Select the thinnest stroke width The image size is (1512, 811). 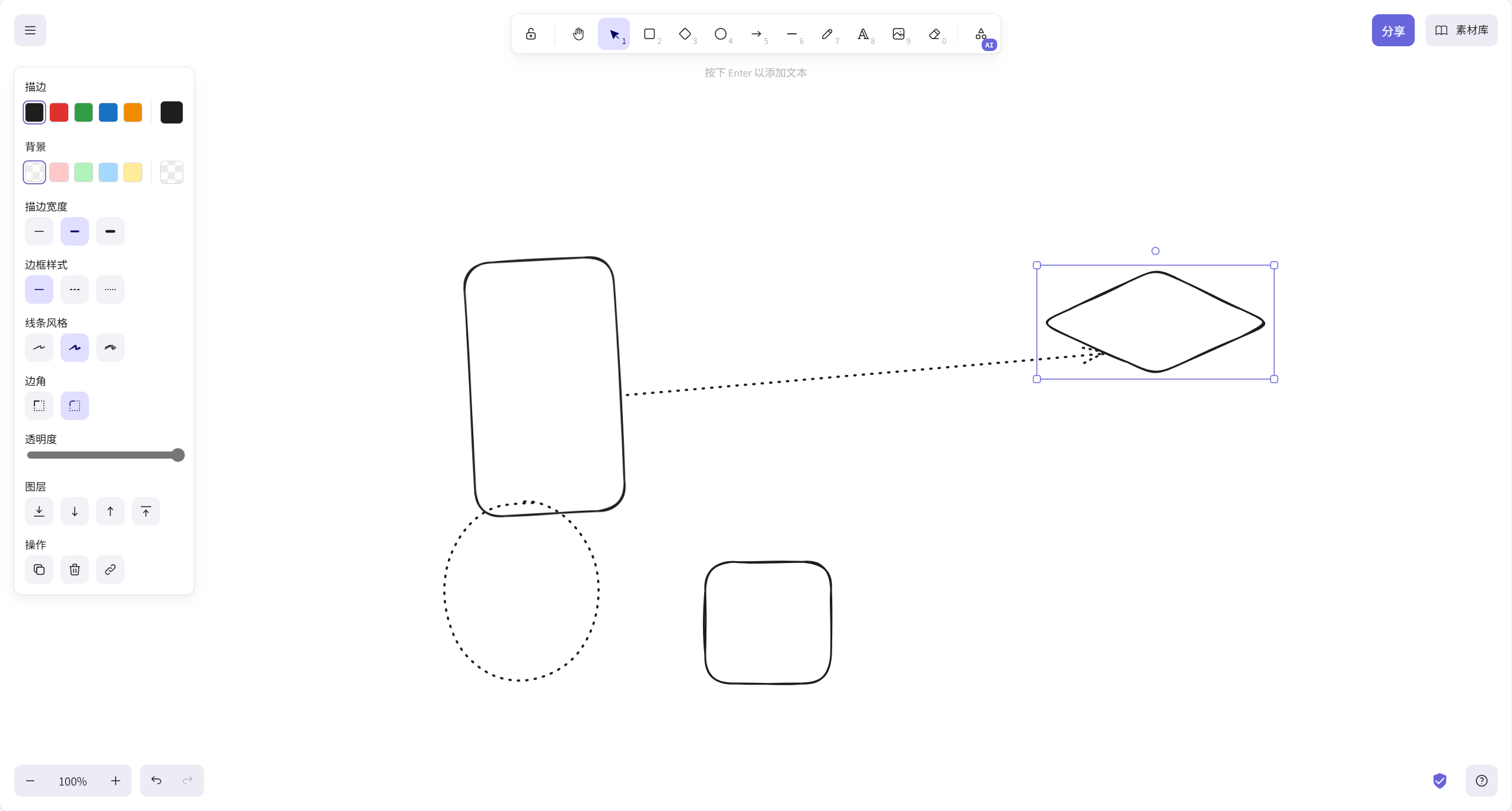(x=39, y=231)
